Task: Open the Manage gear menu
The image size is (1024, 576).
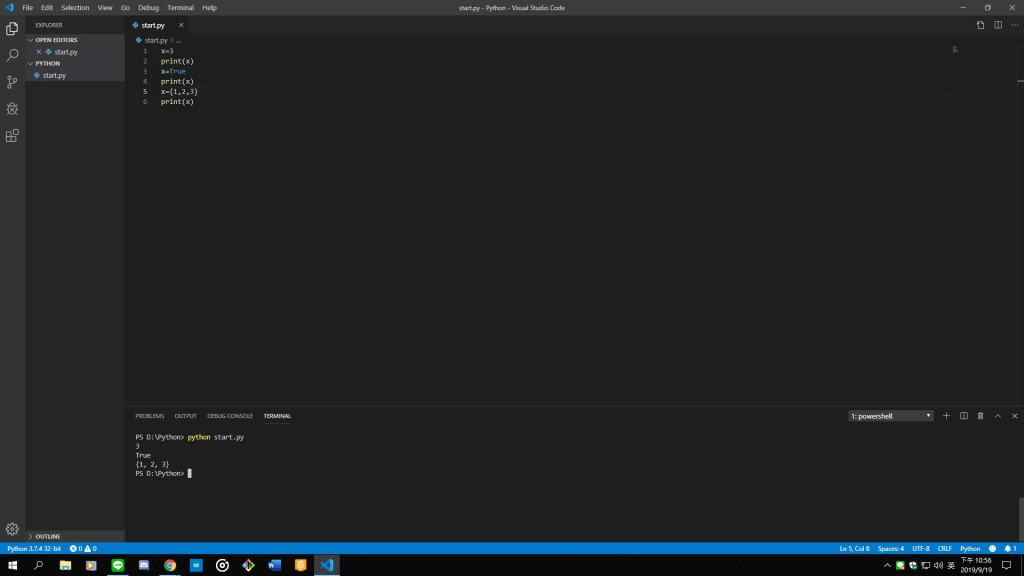Action: tap(12, 529)
